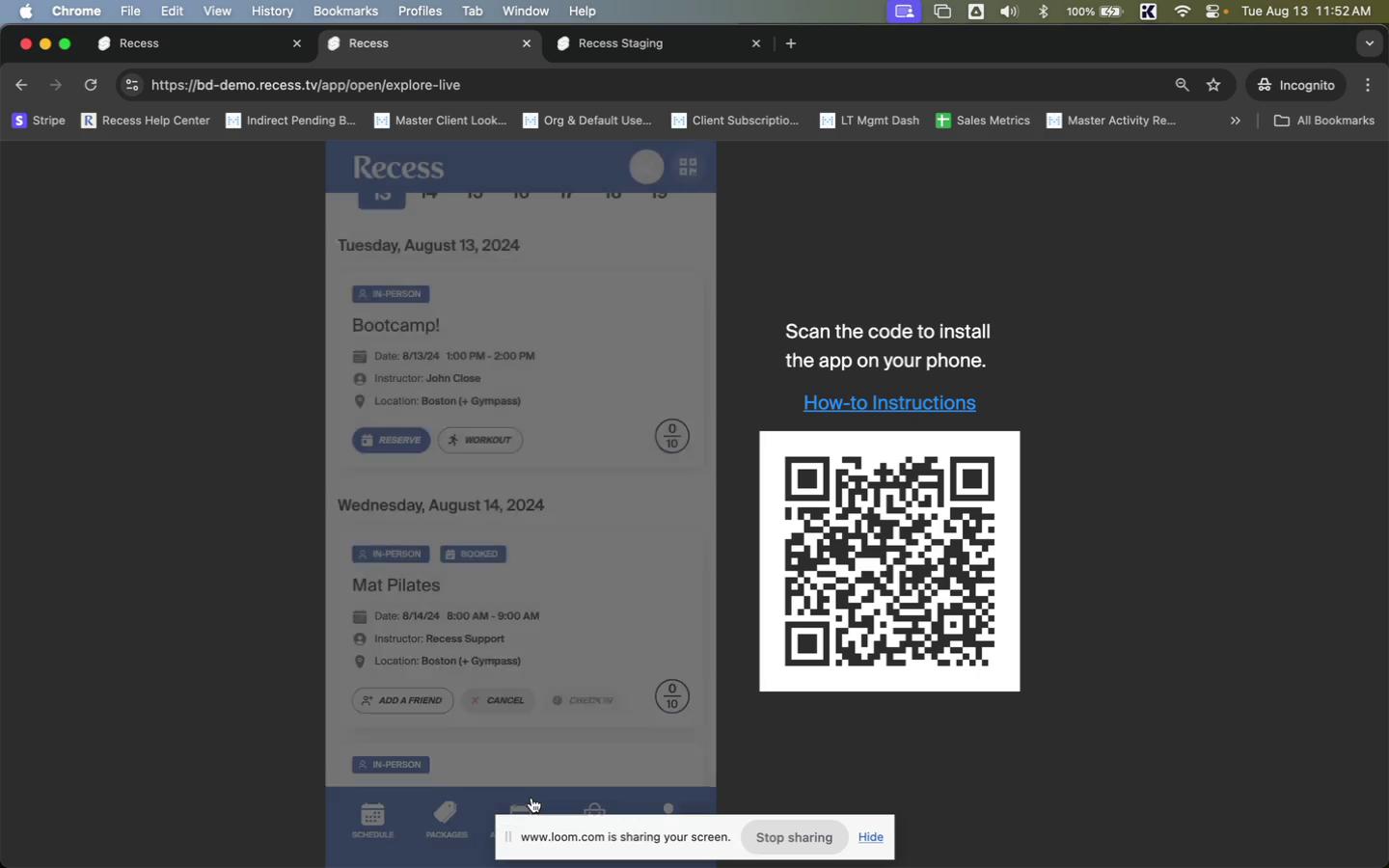Open the Stripe bookmark
This screenshot has width=1389, height=868.
pyautogui.click(x=39, y=121)
